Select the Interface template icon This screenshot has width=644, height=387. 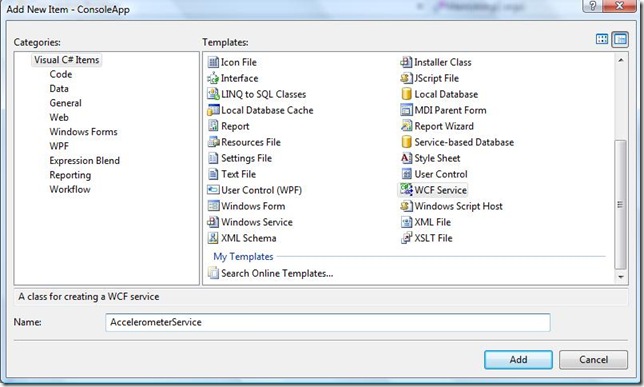pos(213,78)
